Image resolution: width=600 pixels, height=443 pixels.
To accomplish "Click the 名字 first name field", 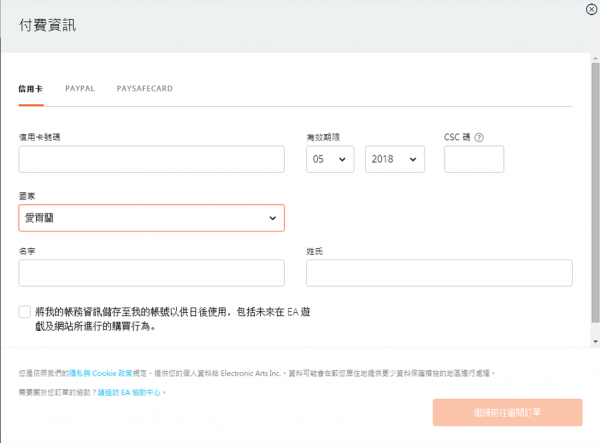I will [x=150, y=273].
